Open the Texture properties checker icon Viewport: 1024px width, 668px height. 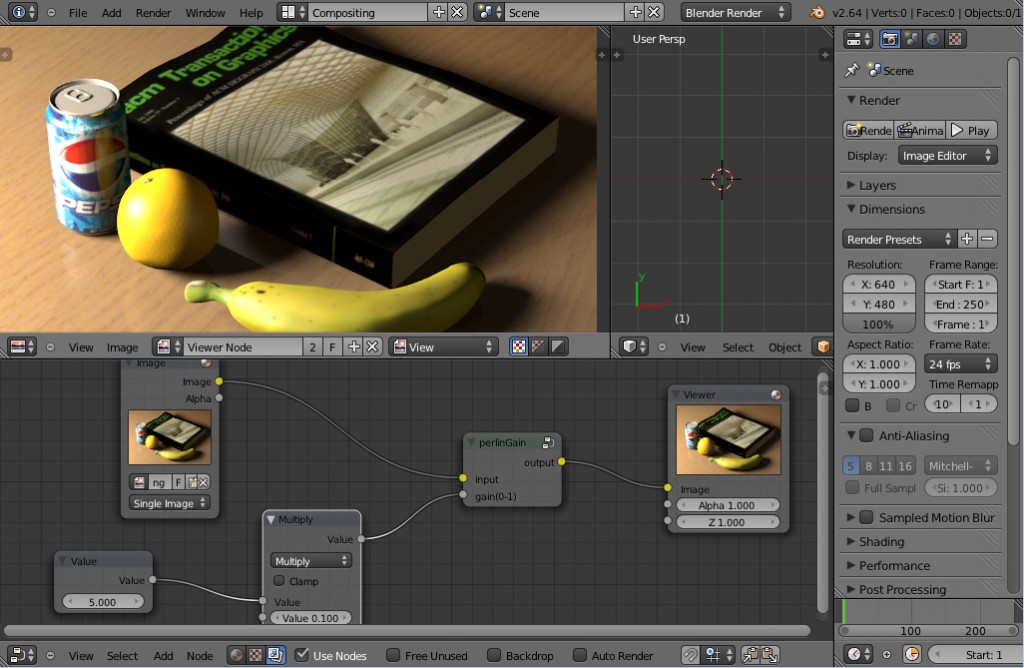pyautogui.click(x=954, y=37)
